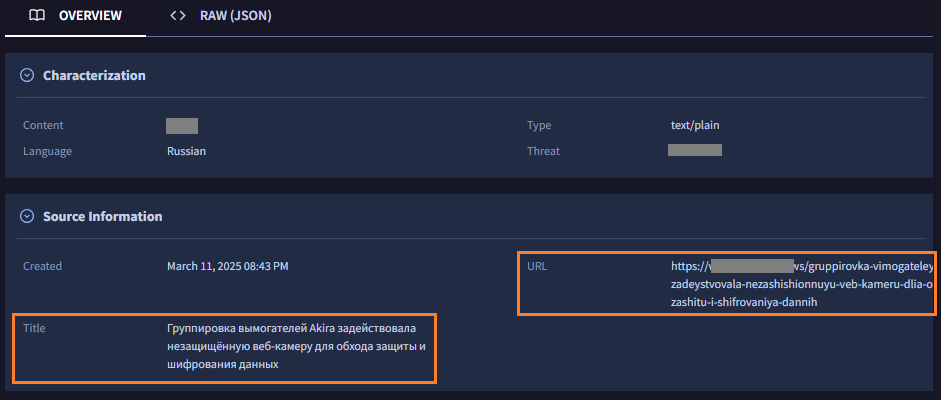Click the Language field label
Viewport: 941px width, 400px height.
point(47,151)
